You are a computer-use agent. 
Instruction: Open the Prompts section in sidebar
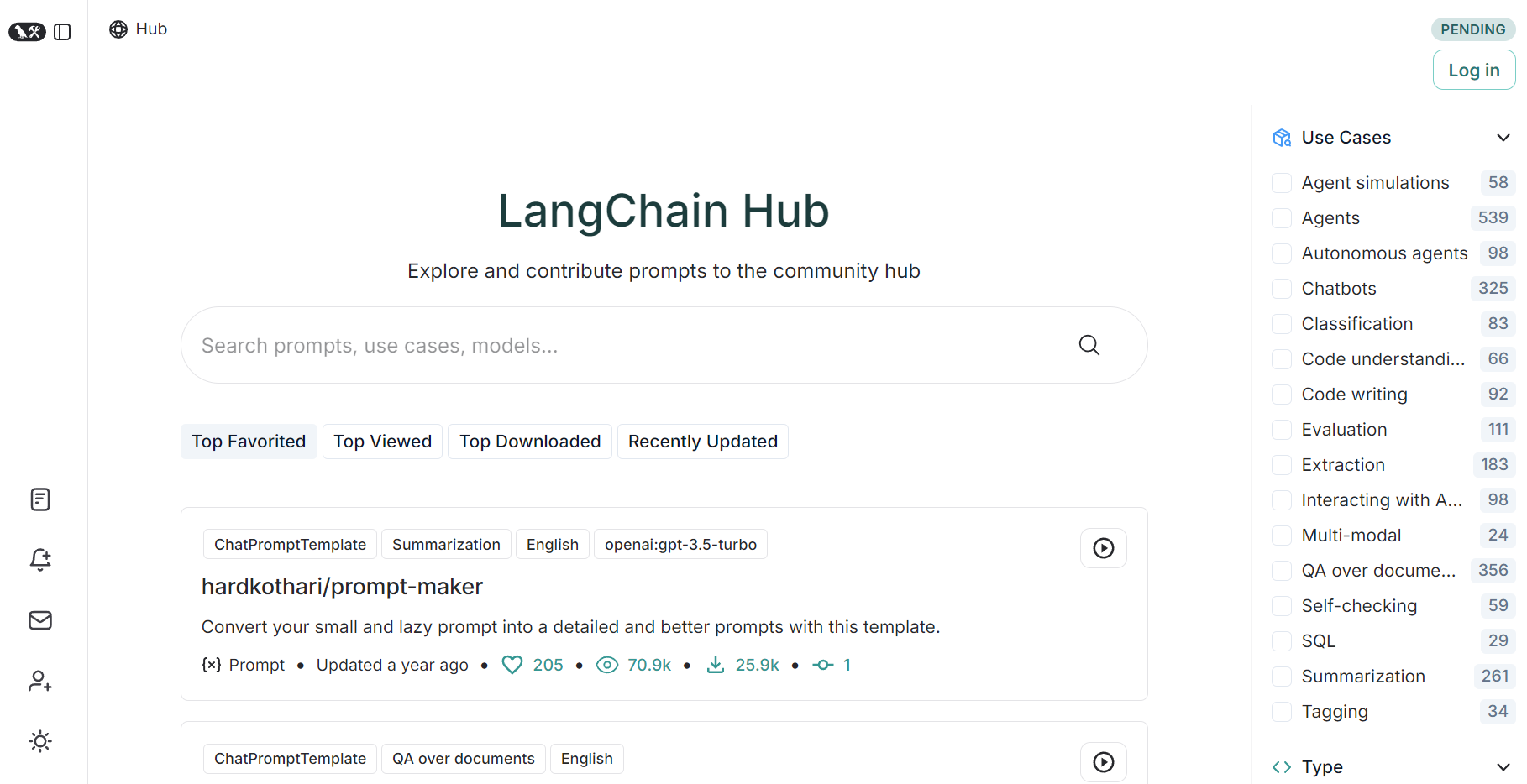(x=39, y=499)
